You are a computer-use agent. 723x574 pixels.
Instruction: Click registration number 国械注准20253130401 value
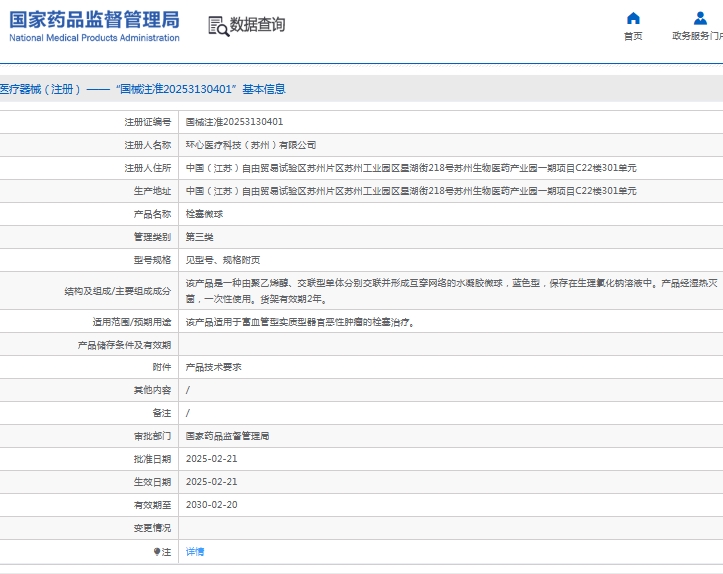pyautogui.click(x=234, y=122)
